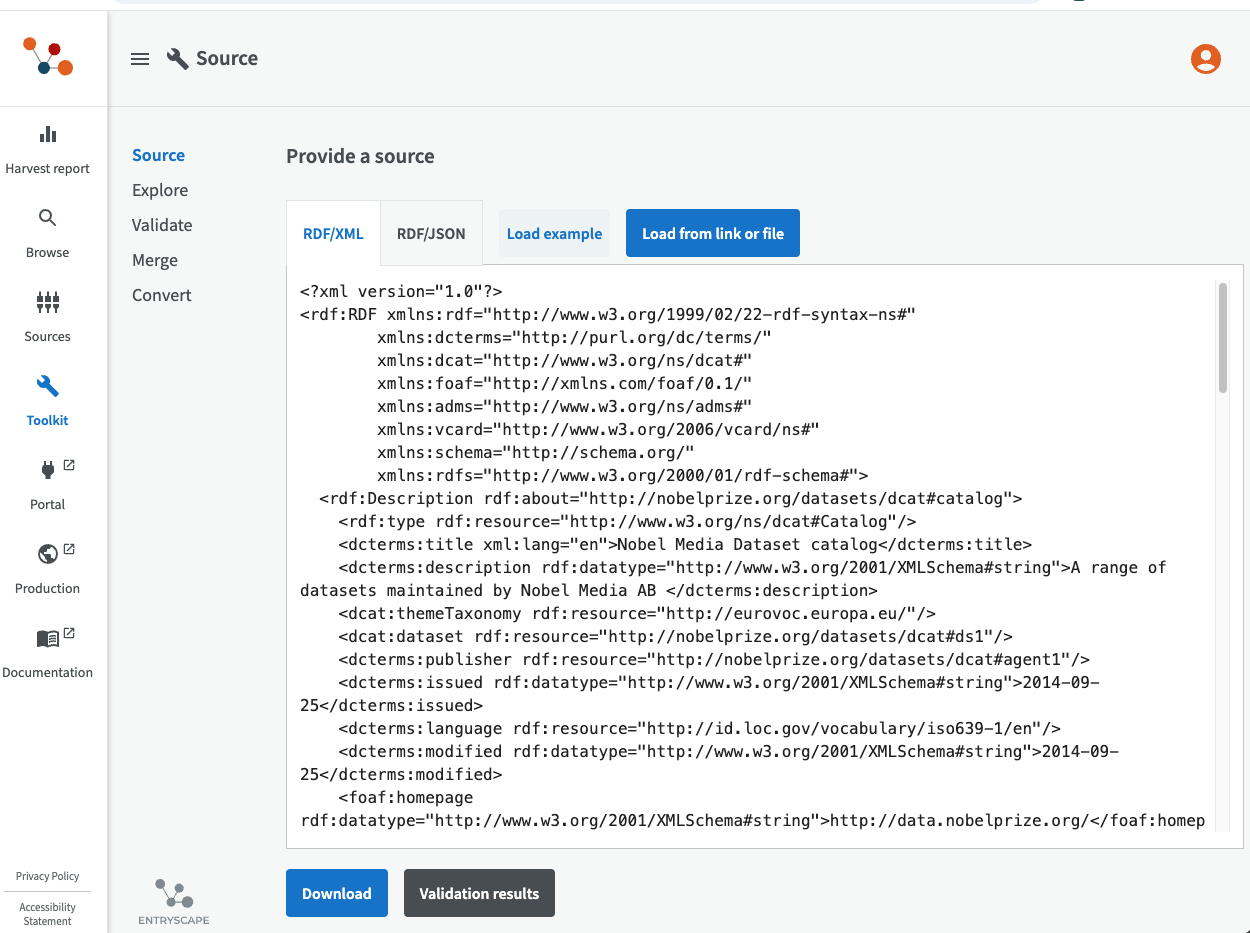
Task: Open the user account avatar menu
Action: pos(1205,59)
